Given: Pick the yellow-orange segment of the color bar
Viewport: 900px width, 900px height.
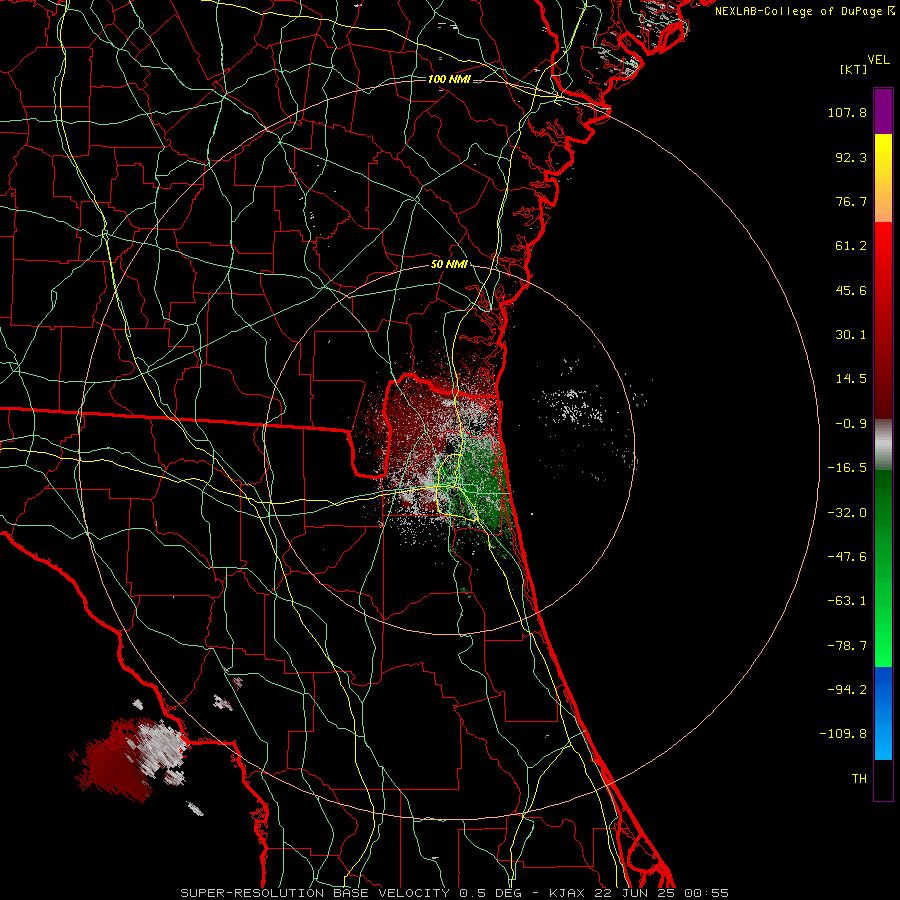Looking at the screenshot, I should 883,178.
